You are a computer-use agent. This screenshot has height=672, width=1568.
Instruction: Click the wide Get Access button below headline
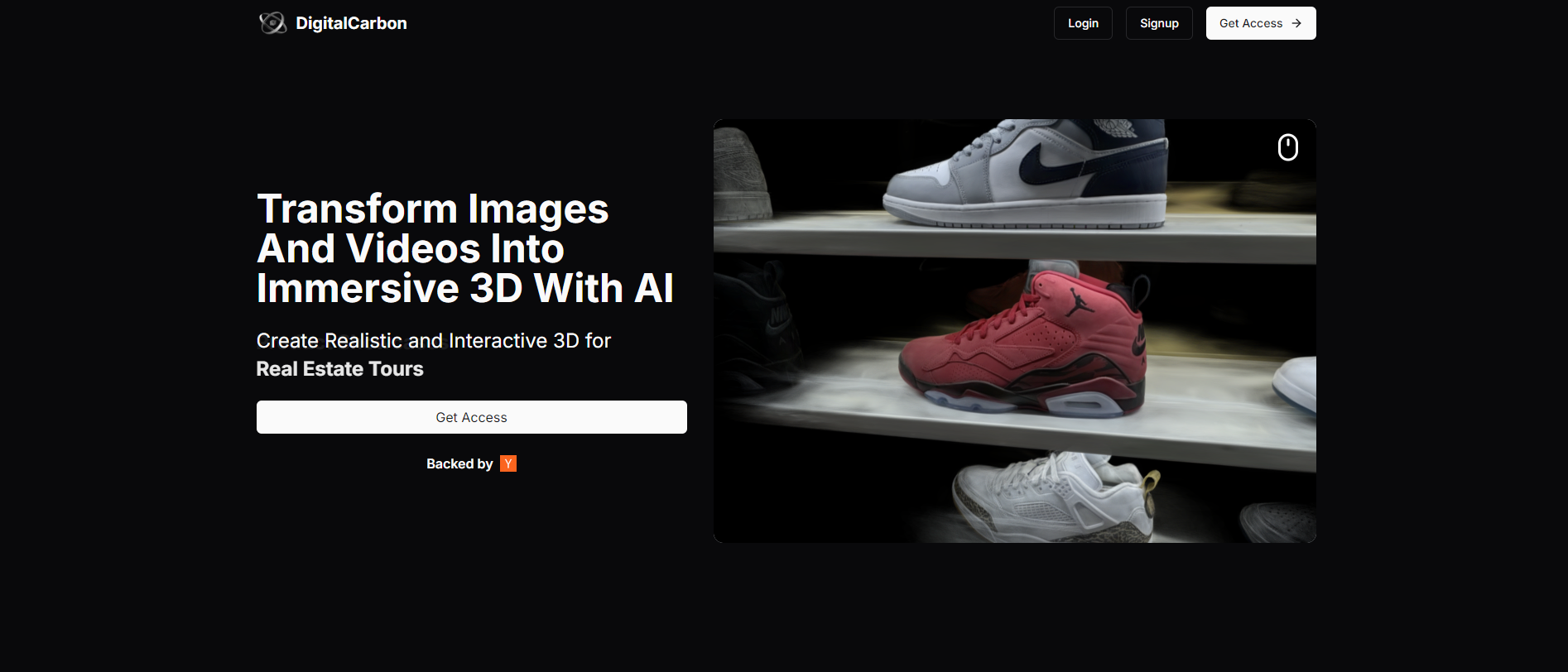point(472,417)
